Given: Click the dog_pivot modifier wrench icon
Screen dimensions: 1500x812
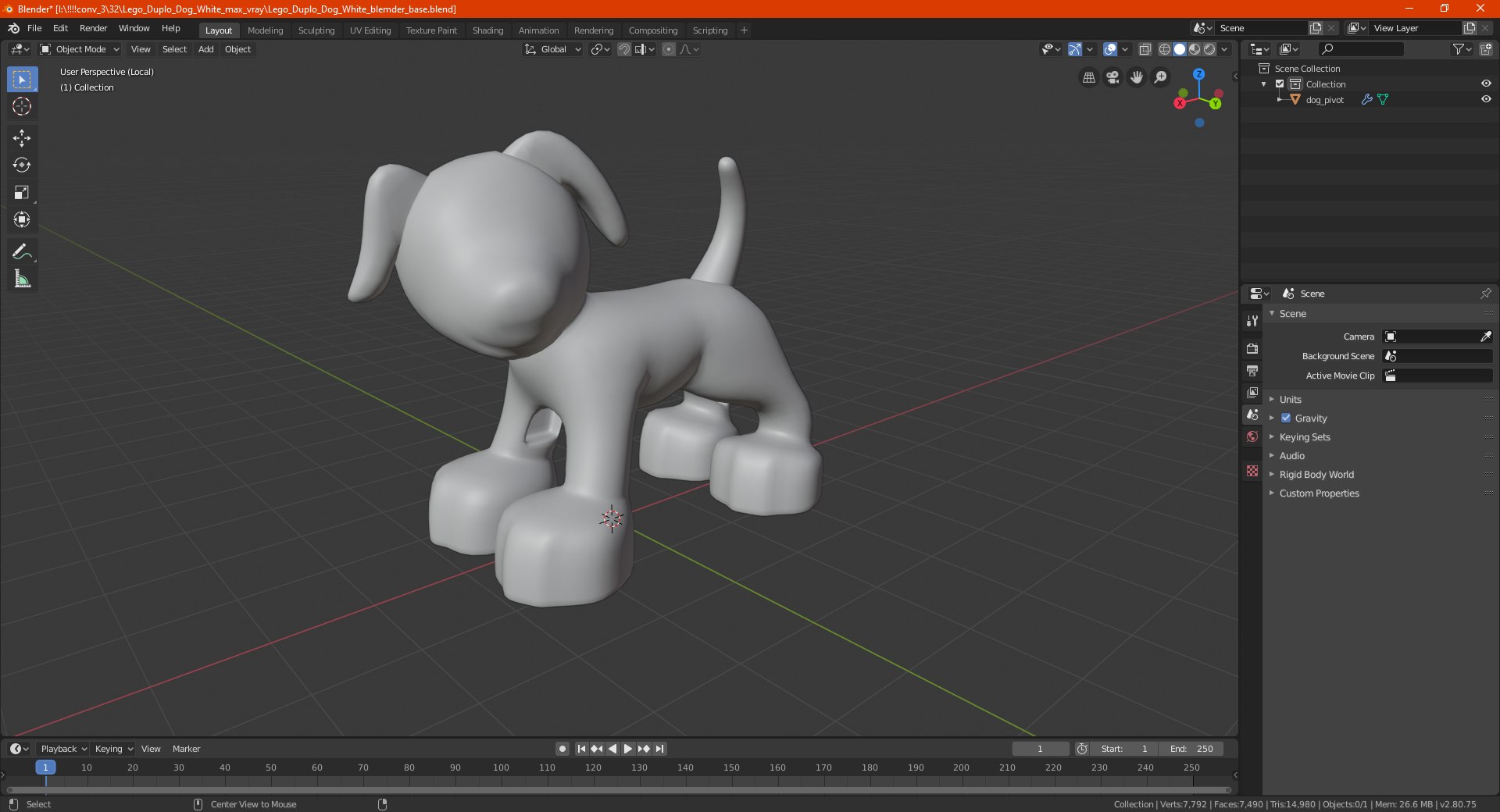Looking at the screenshot, I should click(x=1366, y=100).
